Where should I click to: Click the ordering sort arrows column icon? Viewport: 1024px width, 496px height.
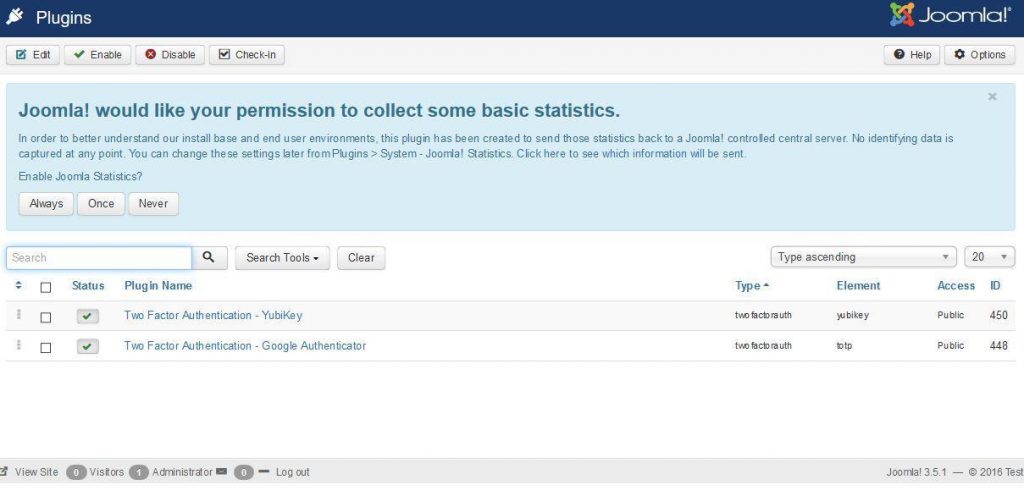(x=18, y=286)
